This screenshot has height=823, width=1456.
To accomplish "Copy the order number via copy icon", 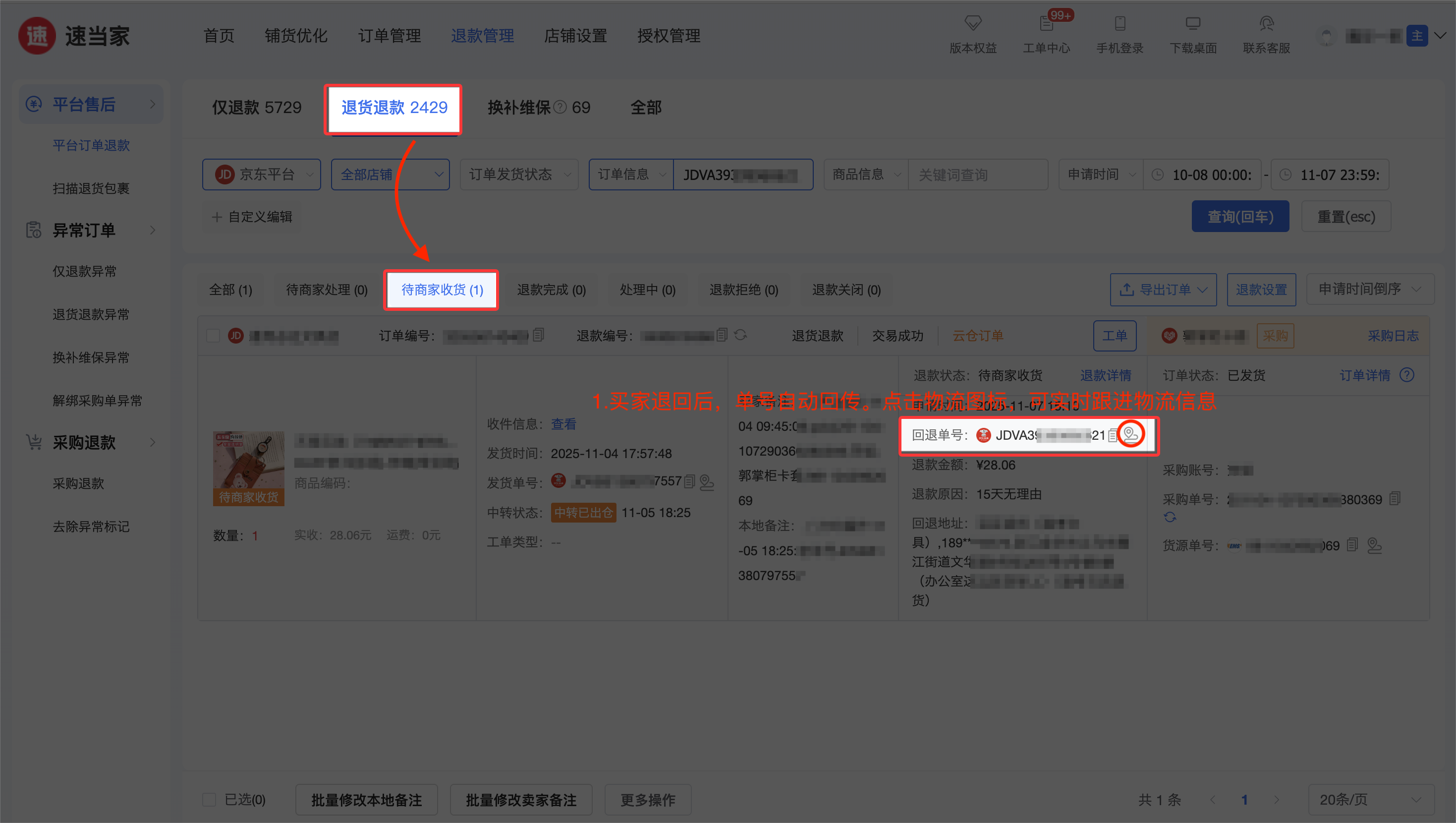I will (x=539, y=335).
